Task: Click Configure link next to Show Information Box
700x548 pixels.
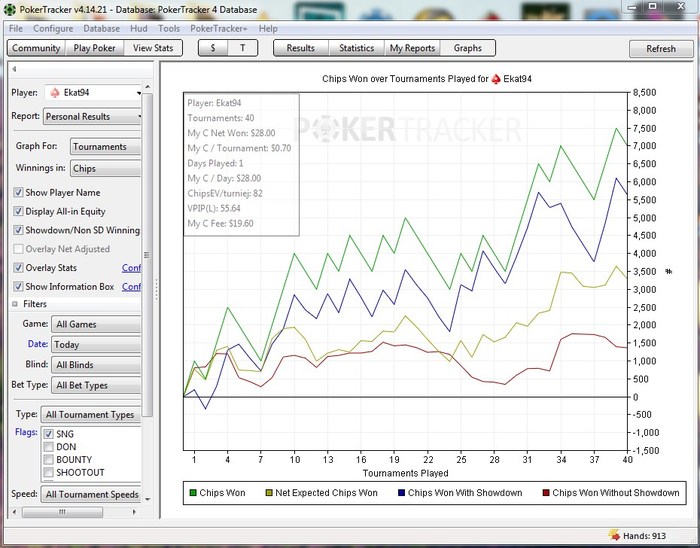Action: [131, 286]
